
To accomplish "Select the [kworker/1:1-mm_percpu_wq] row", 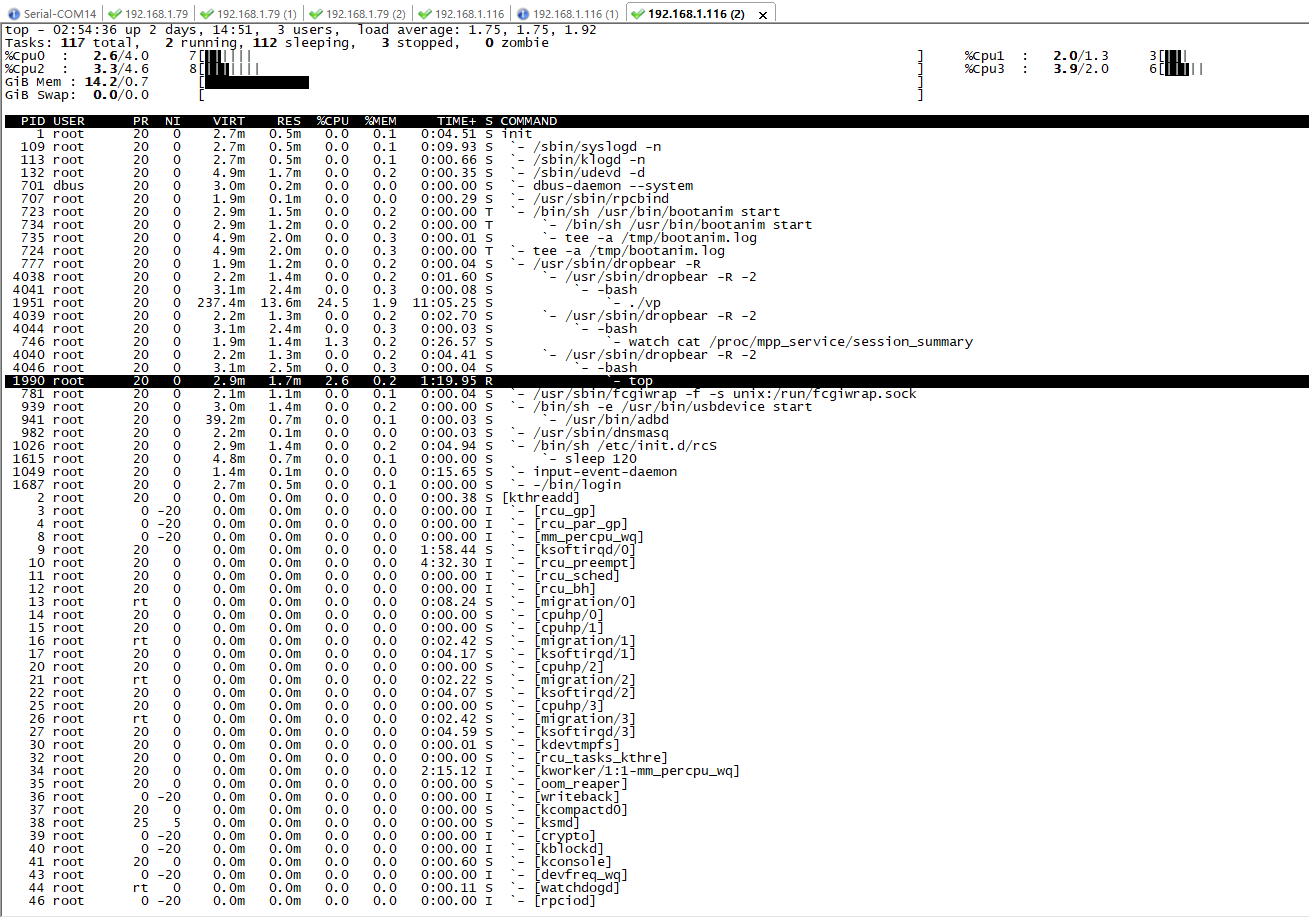I will click(x=654, y=771).
